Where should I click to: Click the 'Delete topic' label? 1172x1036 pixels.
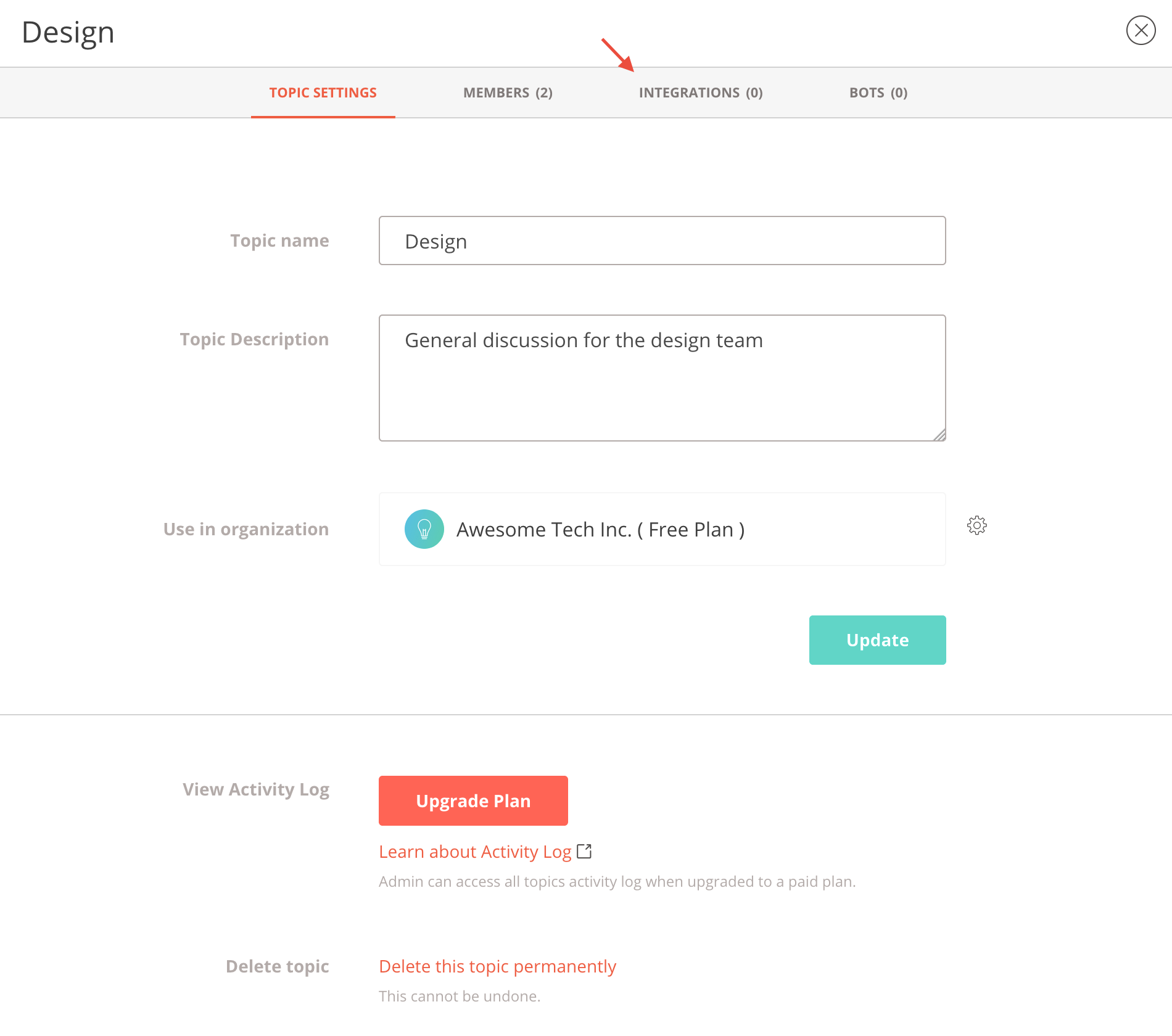(x=278, y=966)
